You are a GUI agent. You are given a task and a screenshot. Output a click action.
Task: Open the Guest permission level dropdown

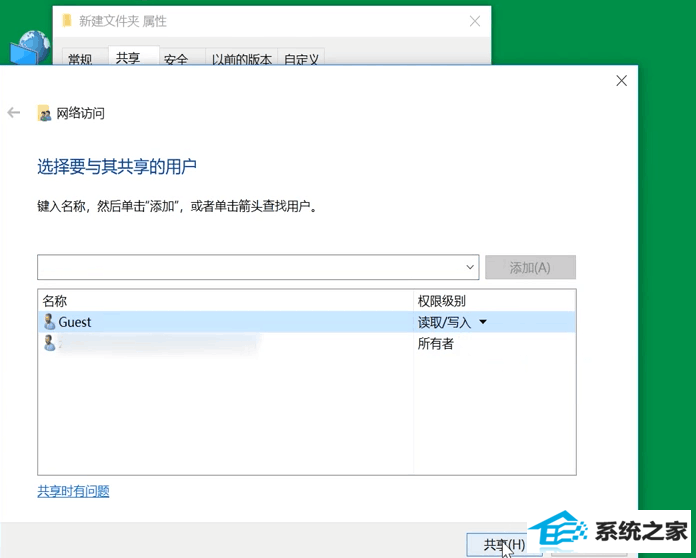coord(483,322)
